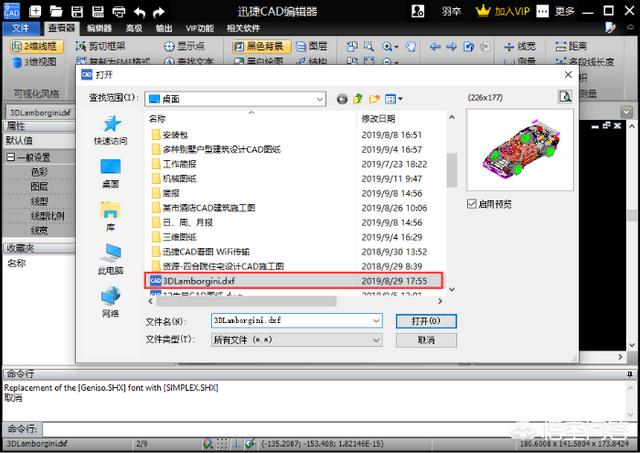The image size is (640, 453).
Task: Click 库 in places sidebar
Action: click(x=111, y=216)
